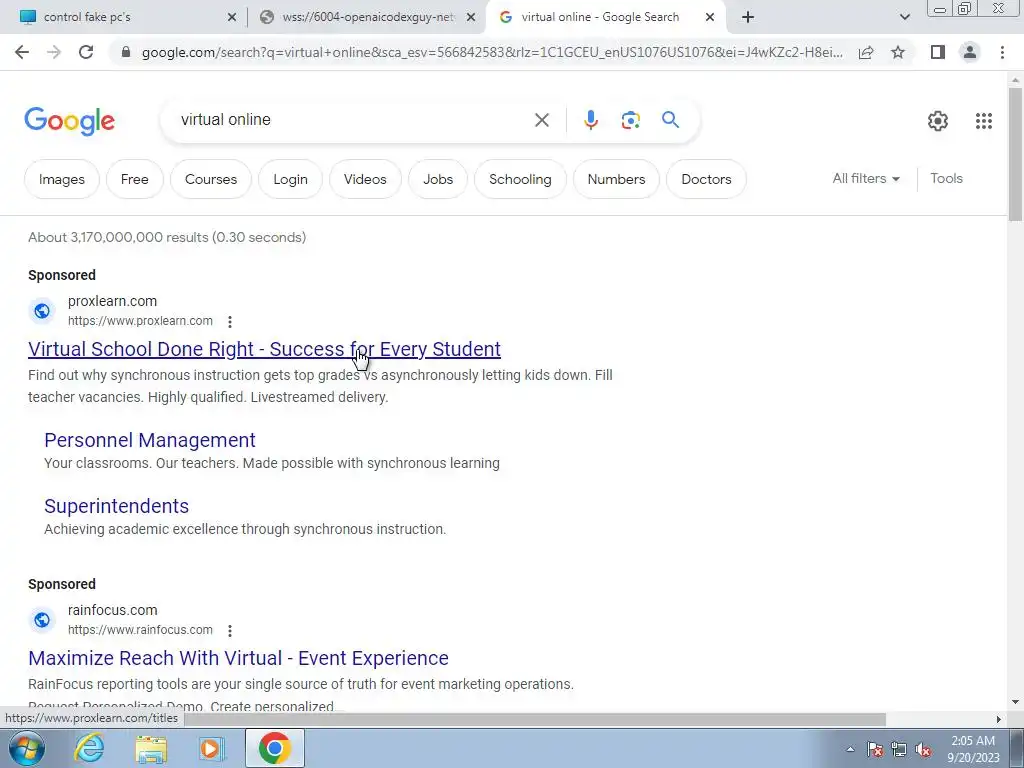Open the Action Center flag icon
The height and width of the screenshot is (768, 1024).
point(875,750)
